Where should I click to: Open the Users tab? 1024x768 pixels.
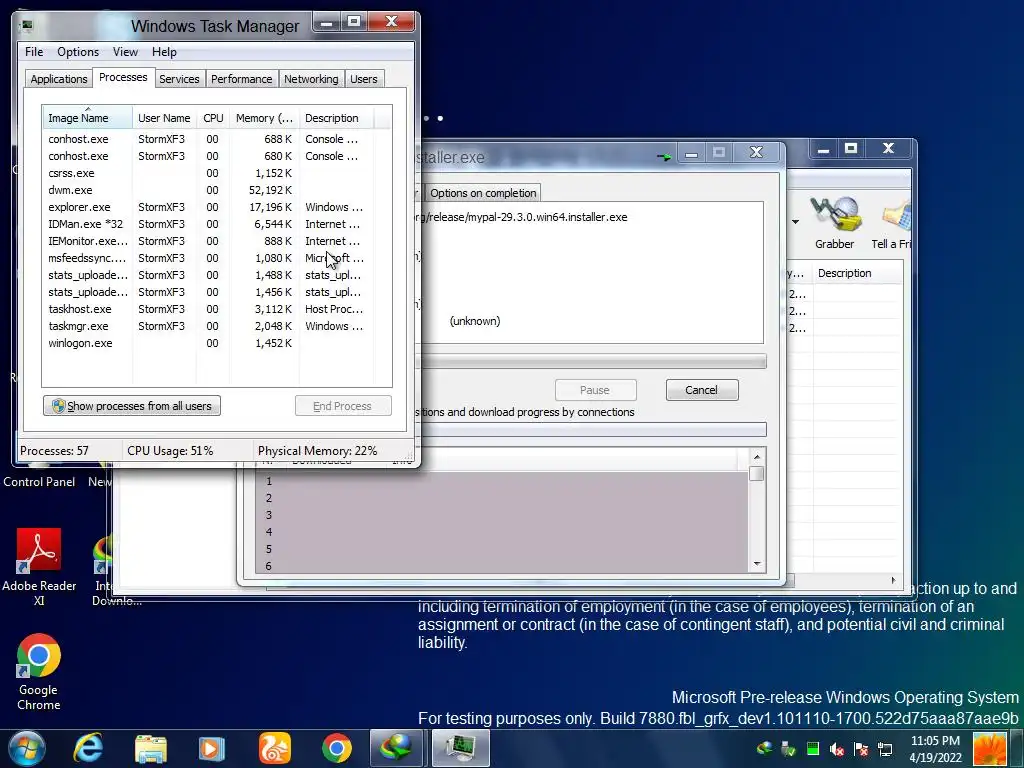tap(364, 79)
